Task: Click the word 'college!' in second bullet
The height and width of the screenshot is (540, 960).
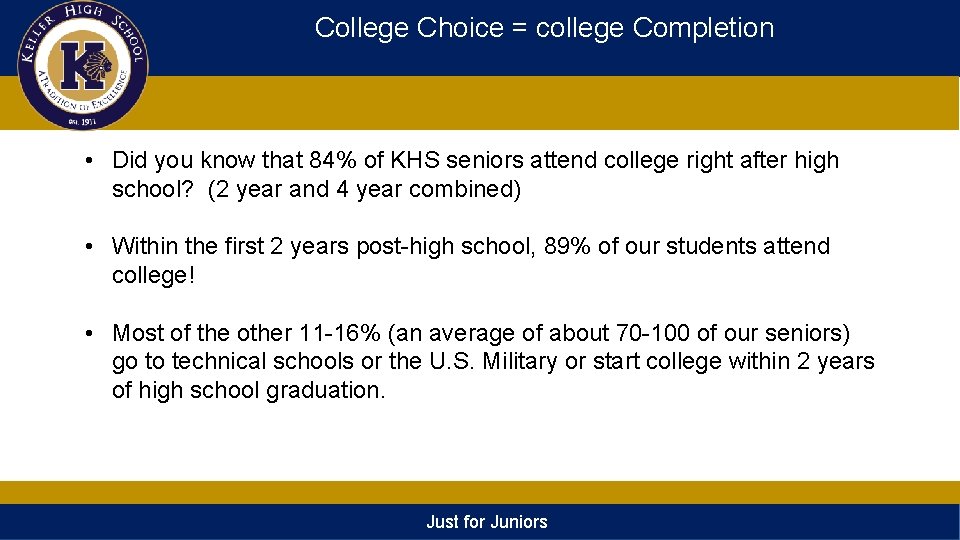Action: point(154,276)
